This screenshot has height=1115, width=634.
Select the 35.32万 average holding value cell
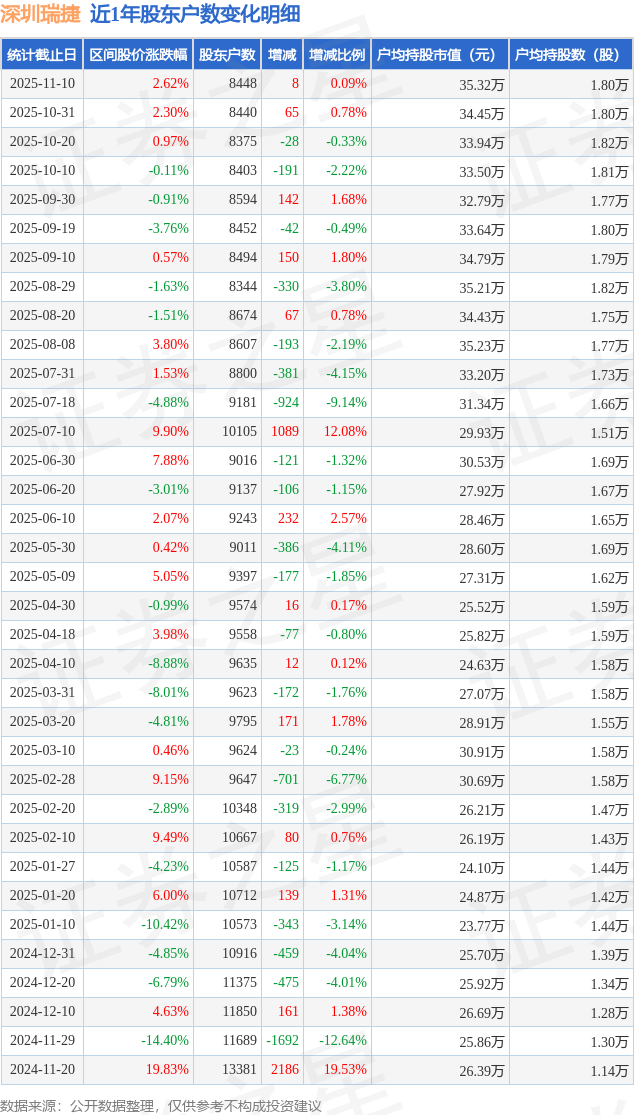[481, 84]
